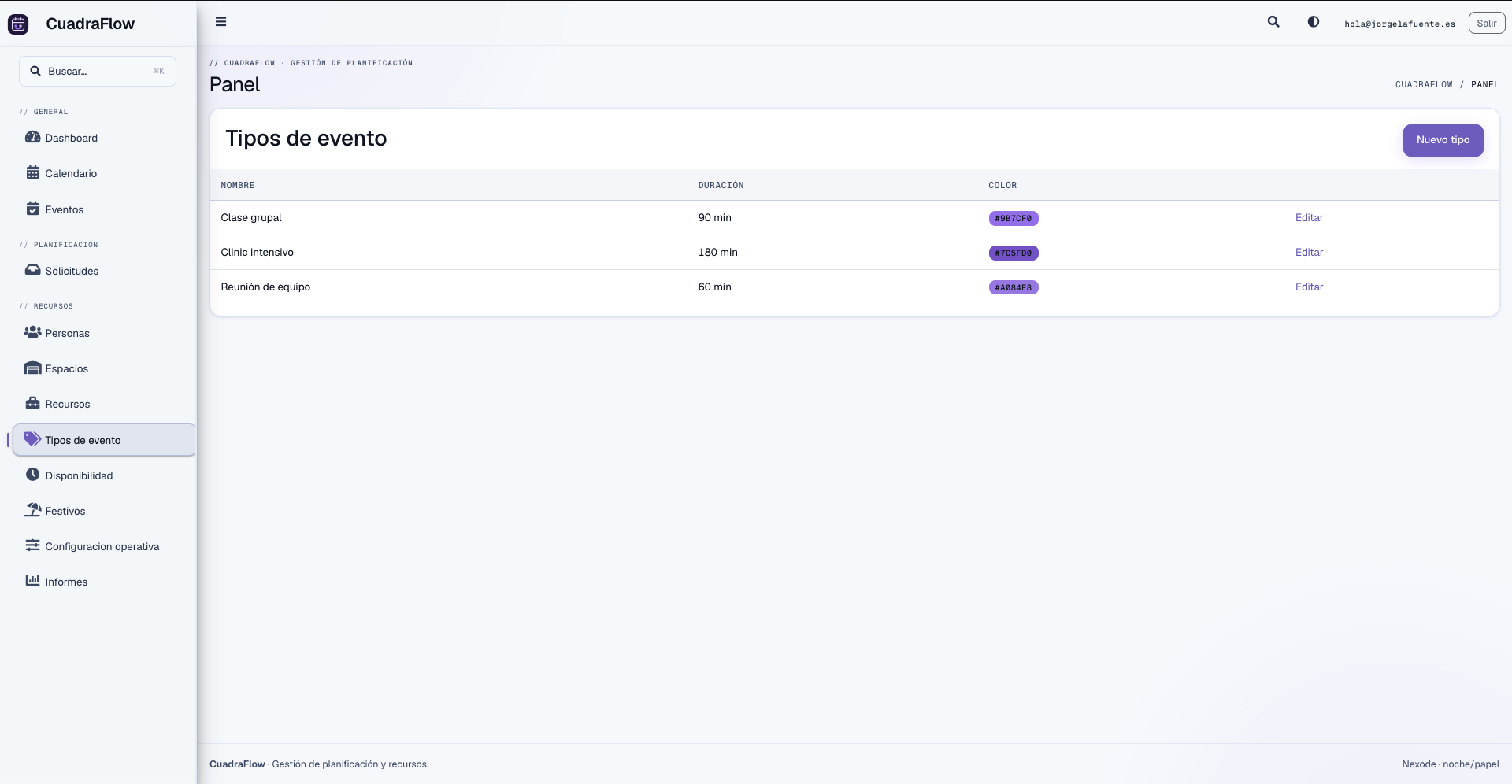
Task: Click Nuevo tipo button
Action: (x=1443, y=140)
